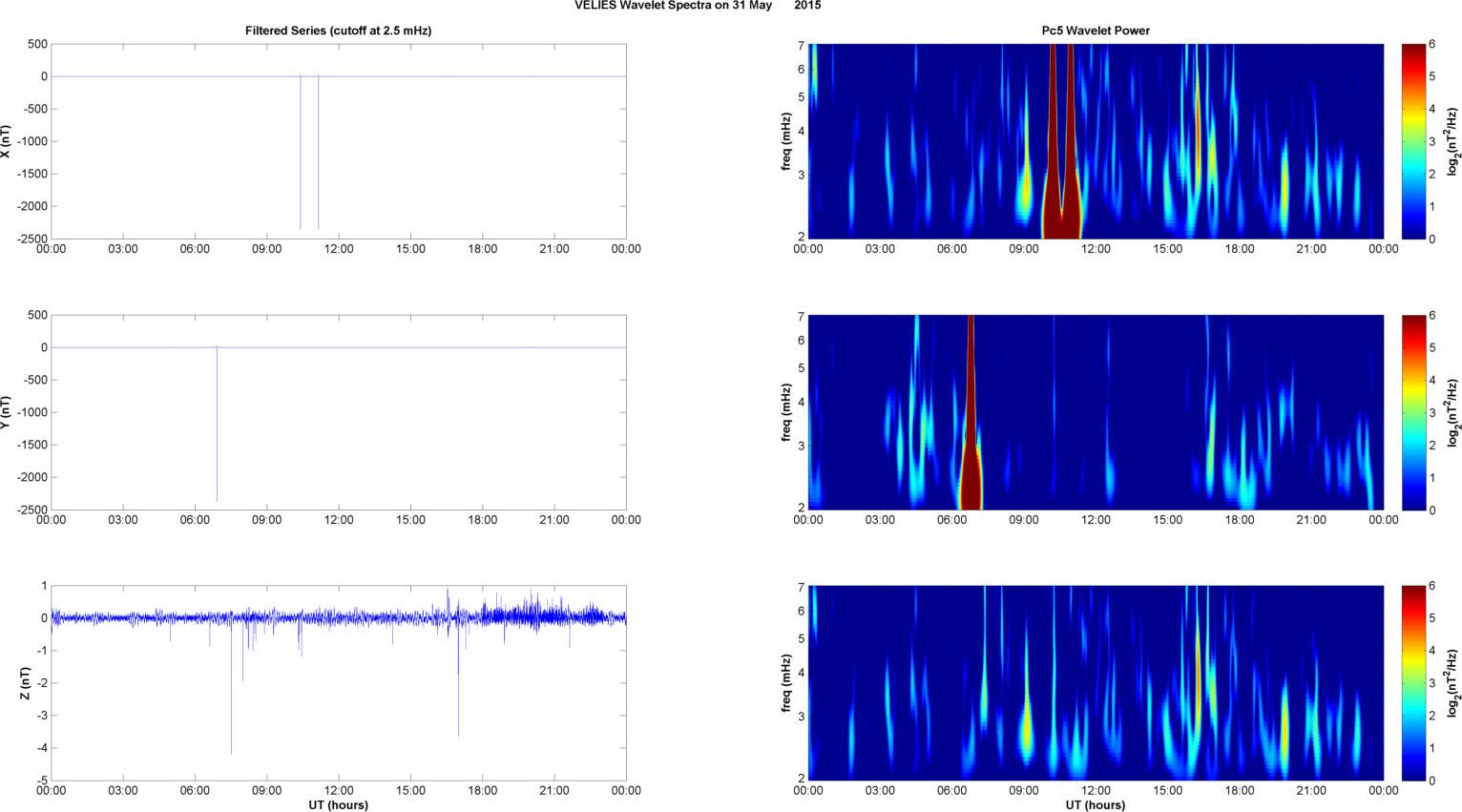Click the '-5' tick on the Z (nT) axis

coord(41,781)
